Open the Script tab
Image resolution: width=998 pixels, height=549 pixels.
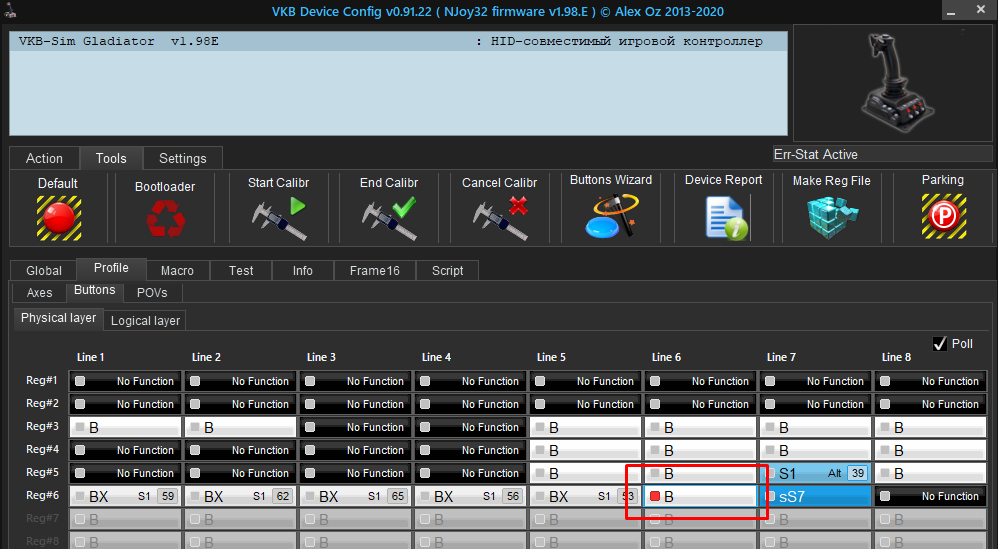coord(447,270)
